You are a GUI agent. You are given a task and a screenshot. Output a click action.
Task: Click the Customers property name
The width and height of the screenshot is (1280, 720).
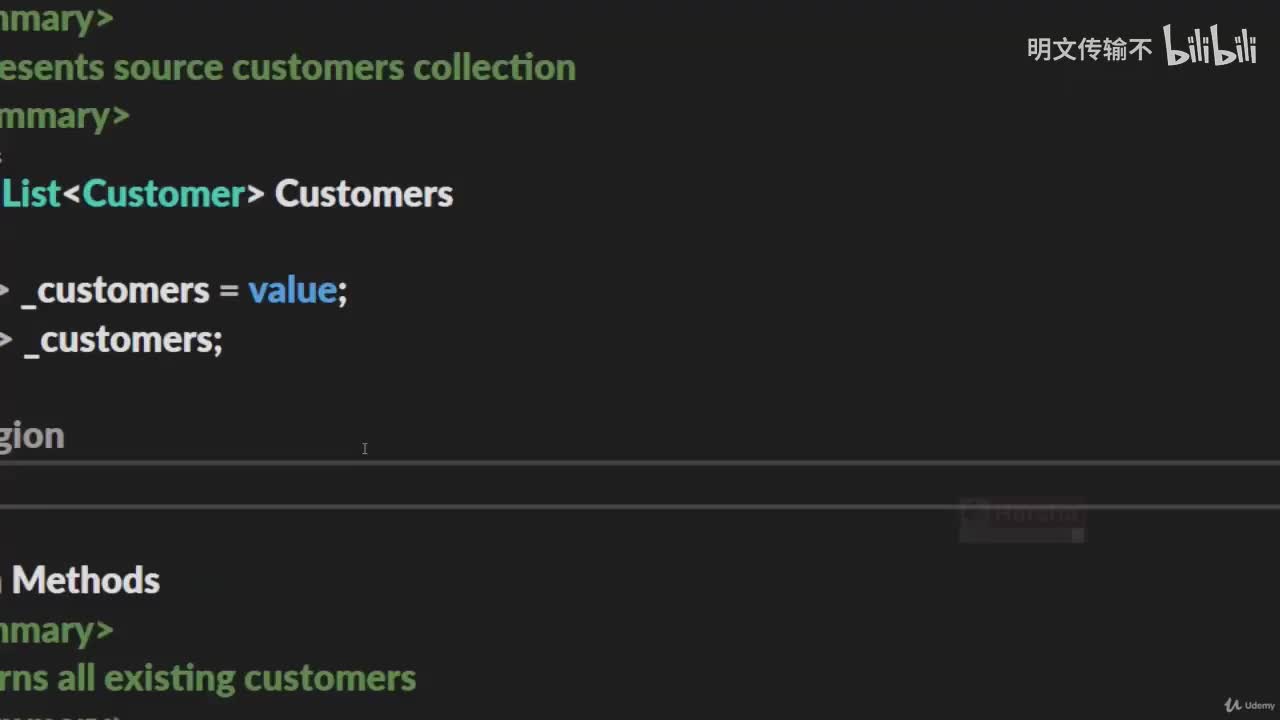tap(364, 194)
